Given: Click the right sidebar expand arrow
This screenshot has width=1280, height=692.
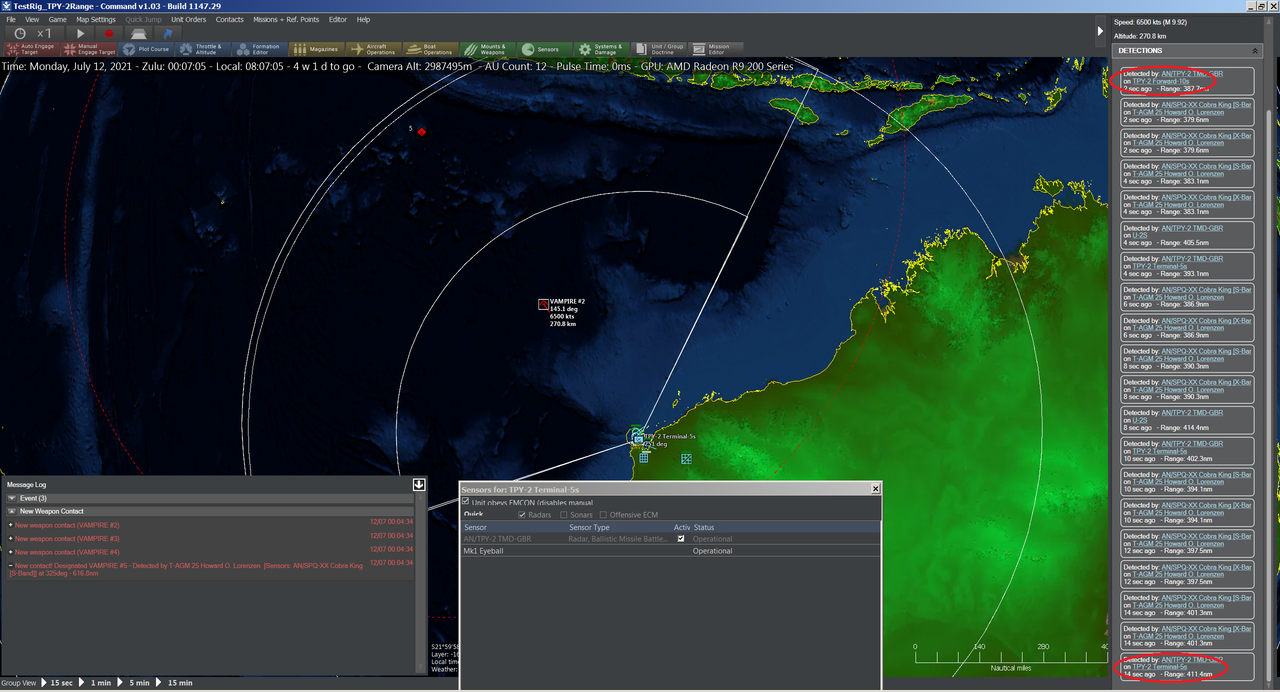Looking at the screenshot, I should pos(1101,31).
